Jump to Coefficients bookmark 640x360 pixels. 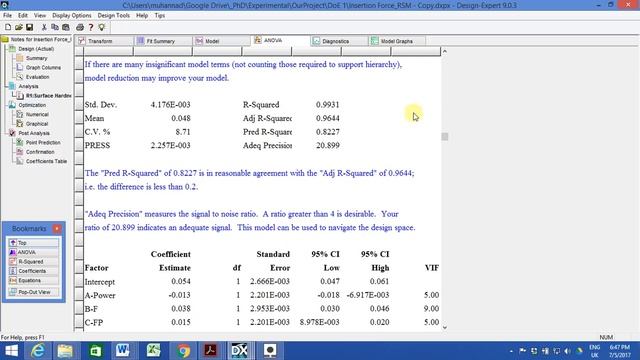(33, 271)
